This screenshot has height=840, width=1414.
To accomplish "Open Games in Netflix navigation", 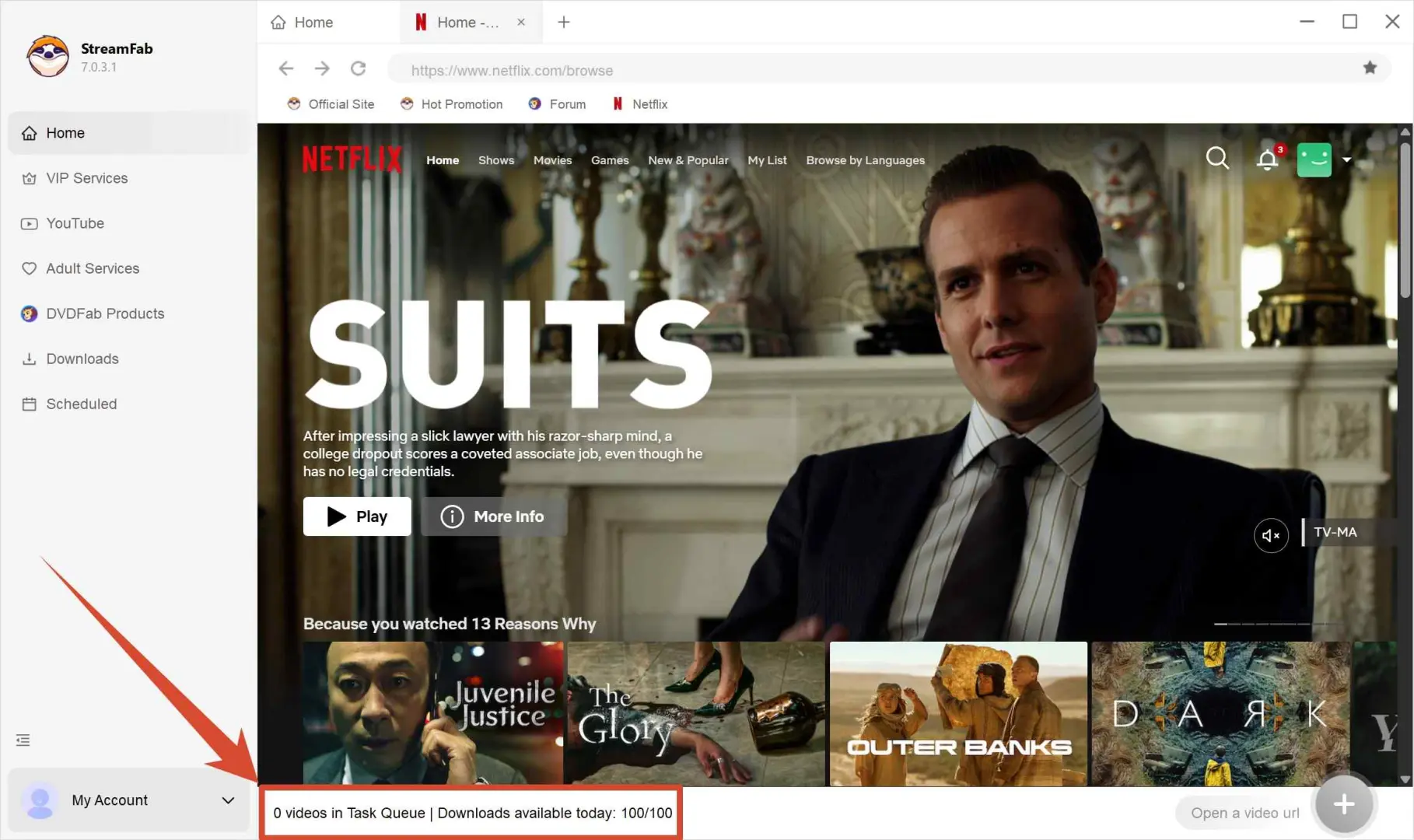I will click(x=610, y=160).
